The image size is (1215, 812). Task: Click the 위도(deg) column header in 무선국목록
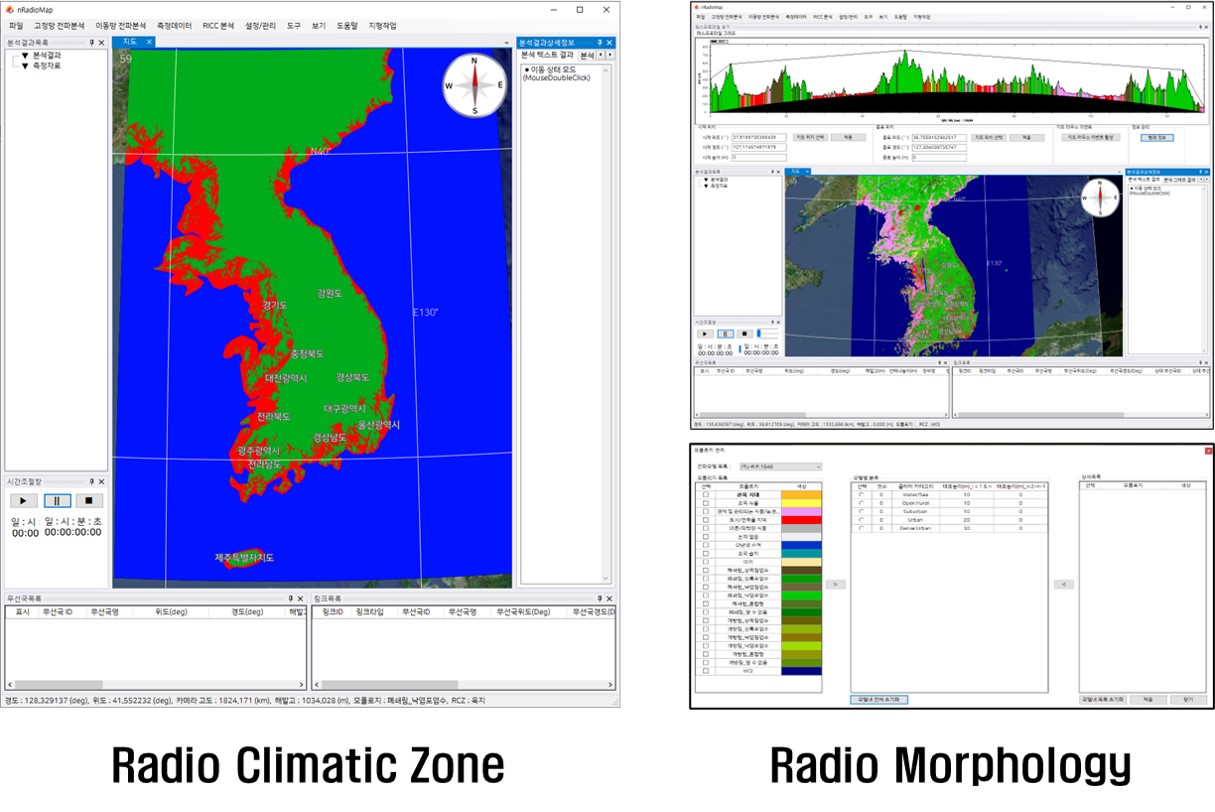pyautogui.click(x=171, y=612)
